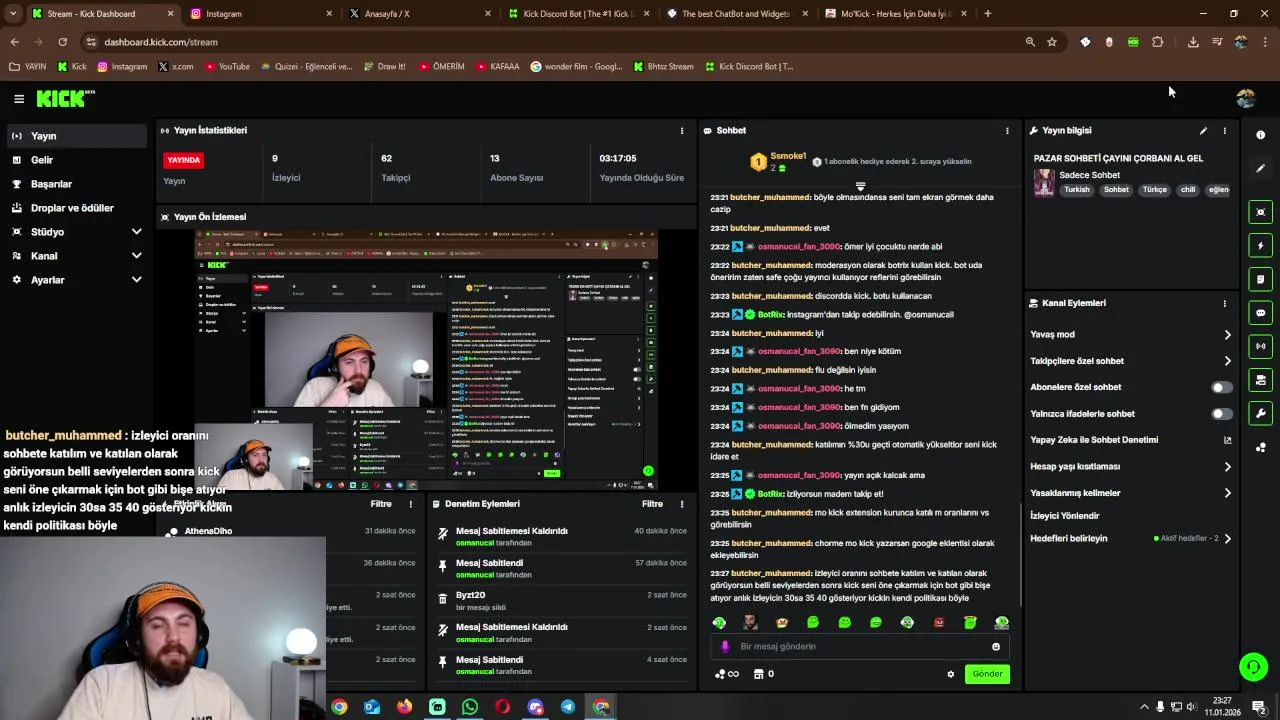Select Yayın in the left sidebar

pyautogui.click(x=75, y=136)
